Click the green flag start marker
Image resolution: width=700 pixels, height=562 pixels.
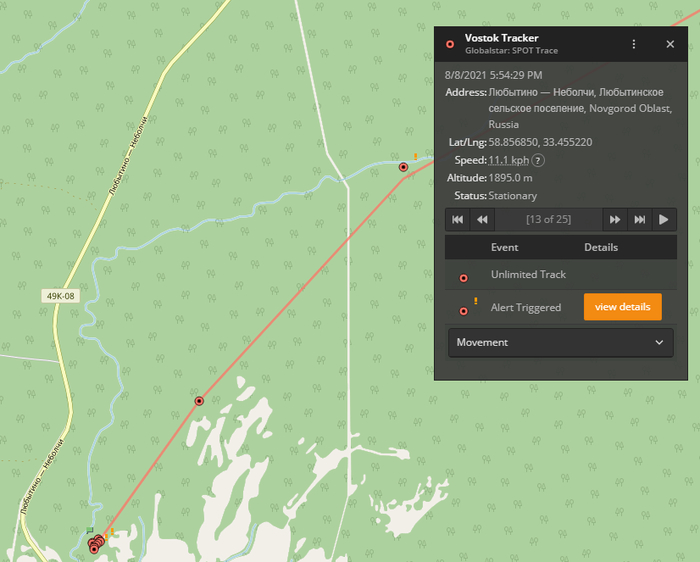pos(89,530)
